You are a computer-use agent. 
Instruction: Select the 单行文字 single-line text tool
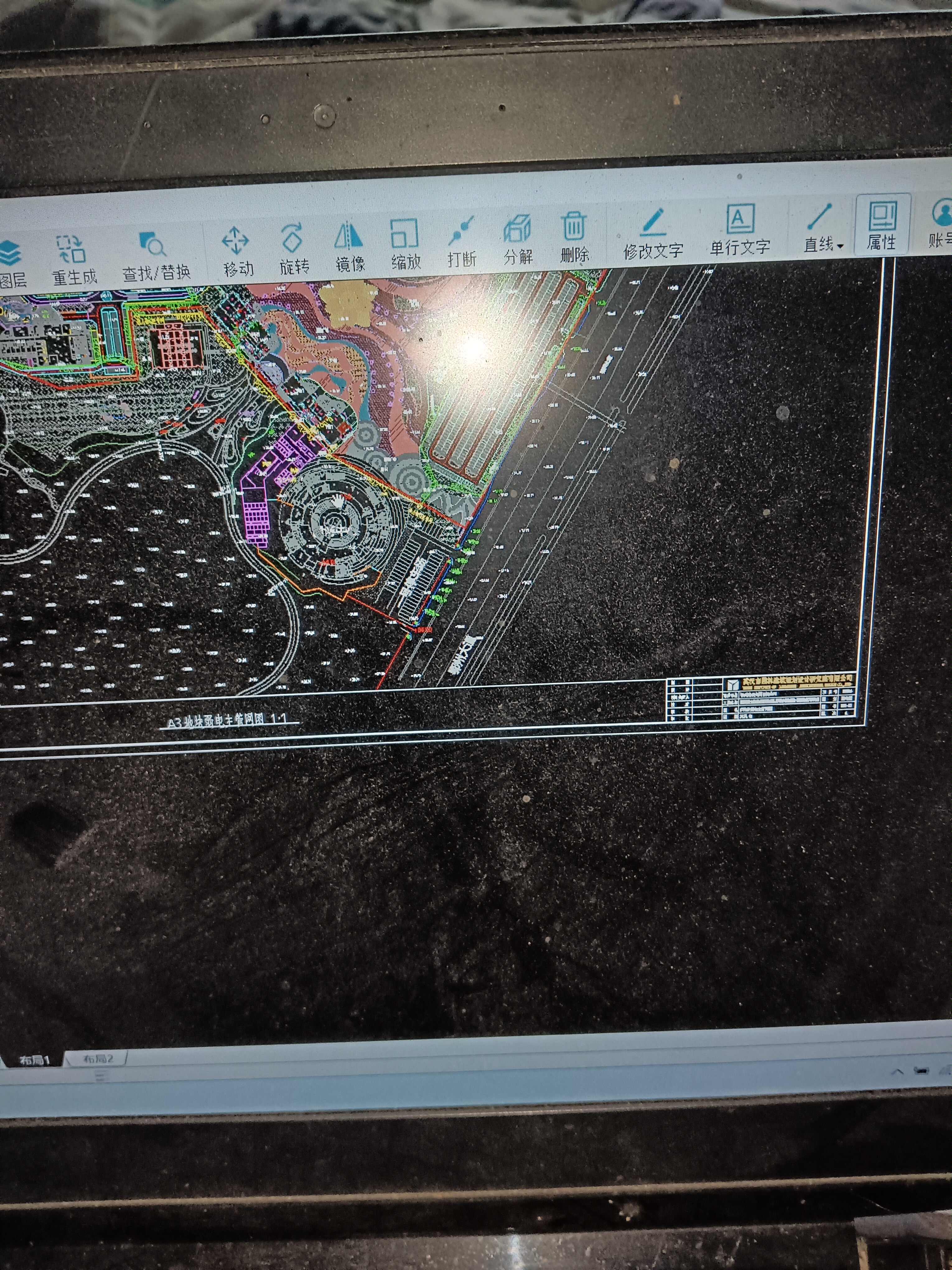[740, 230]
